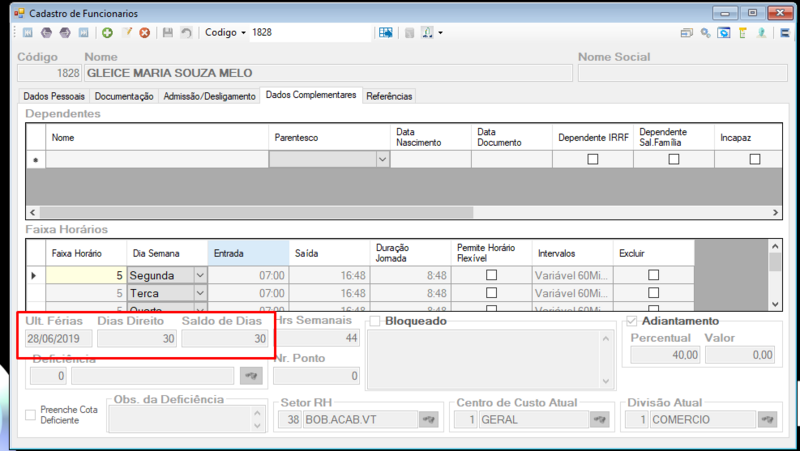Click Bloqueado text area scroll down arrow
The width and height of the screenshot is (800, 451).
coord(606,381)
